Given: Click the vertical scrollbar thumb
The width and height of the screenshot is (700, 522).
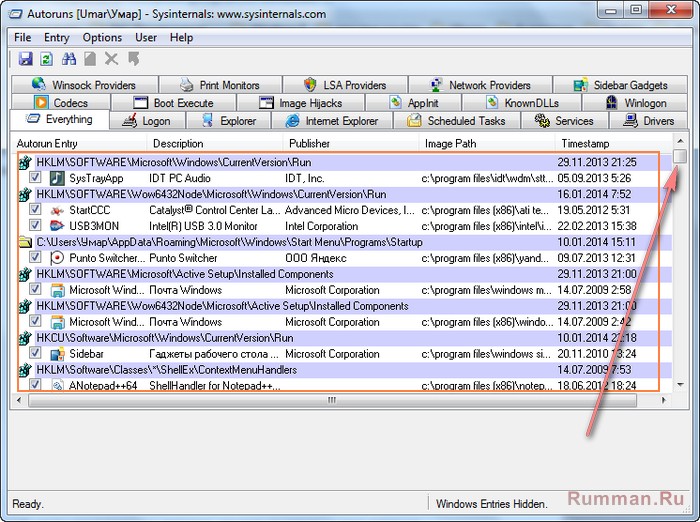Looking at the screenshot, I should point(680,157).
